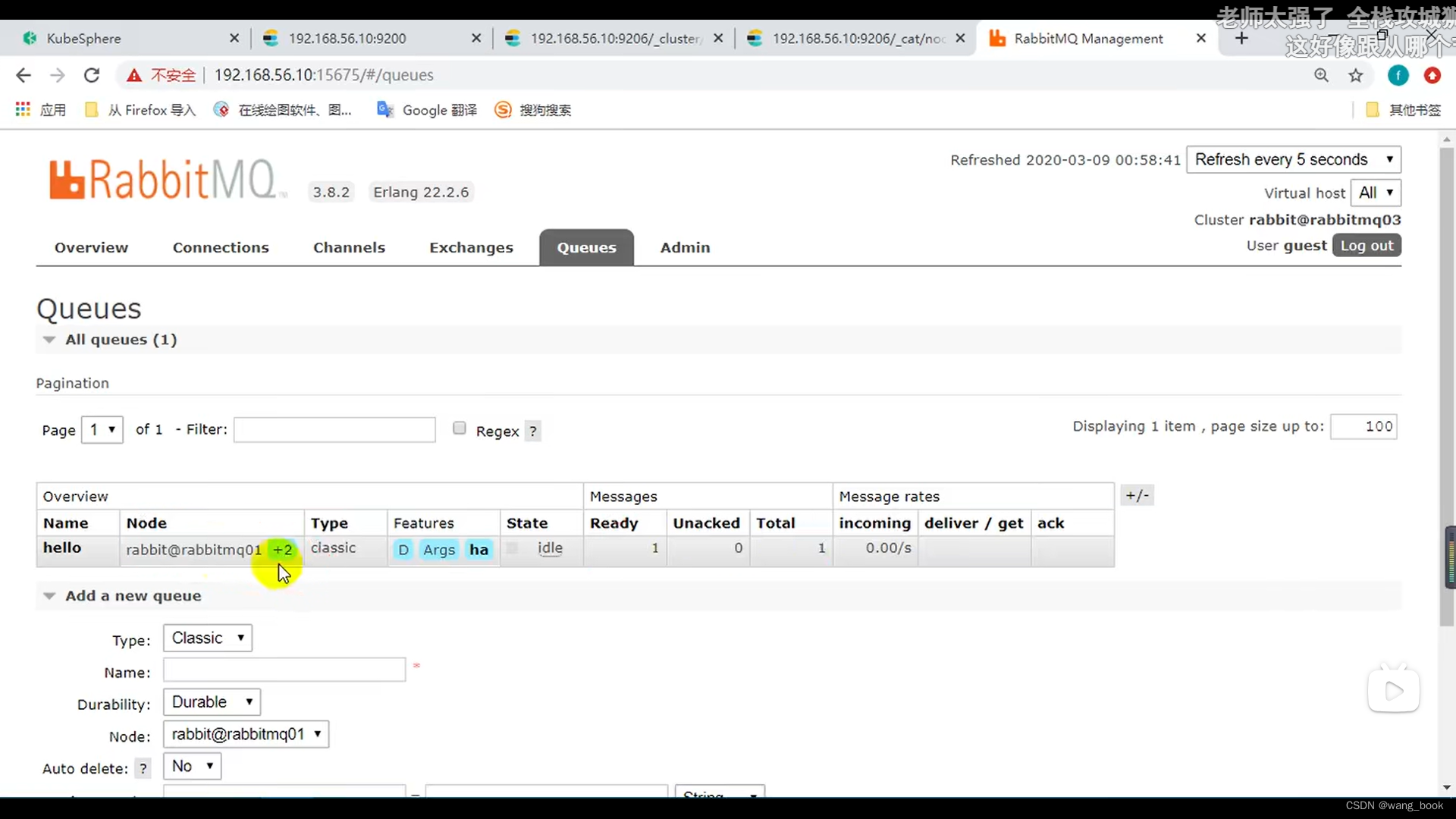Viewport: 1456px width, 819px height.
Task: Switch to the 9206/_cat/nodes browser tab
Action: pyautogui.click(x=857, y=38)
